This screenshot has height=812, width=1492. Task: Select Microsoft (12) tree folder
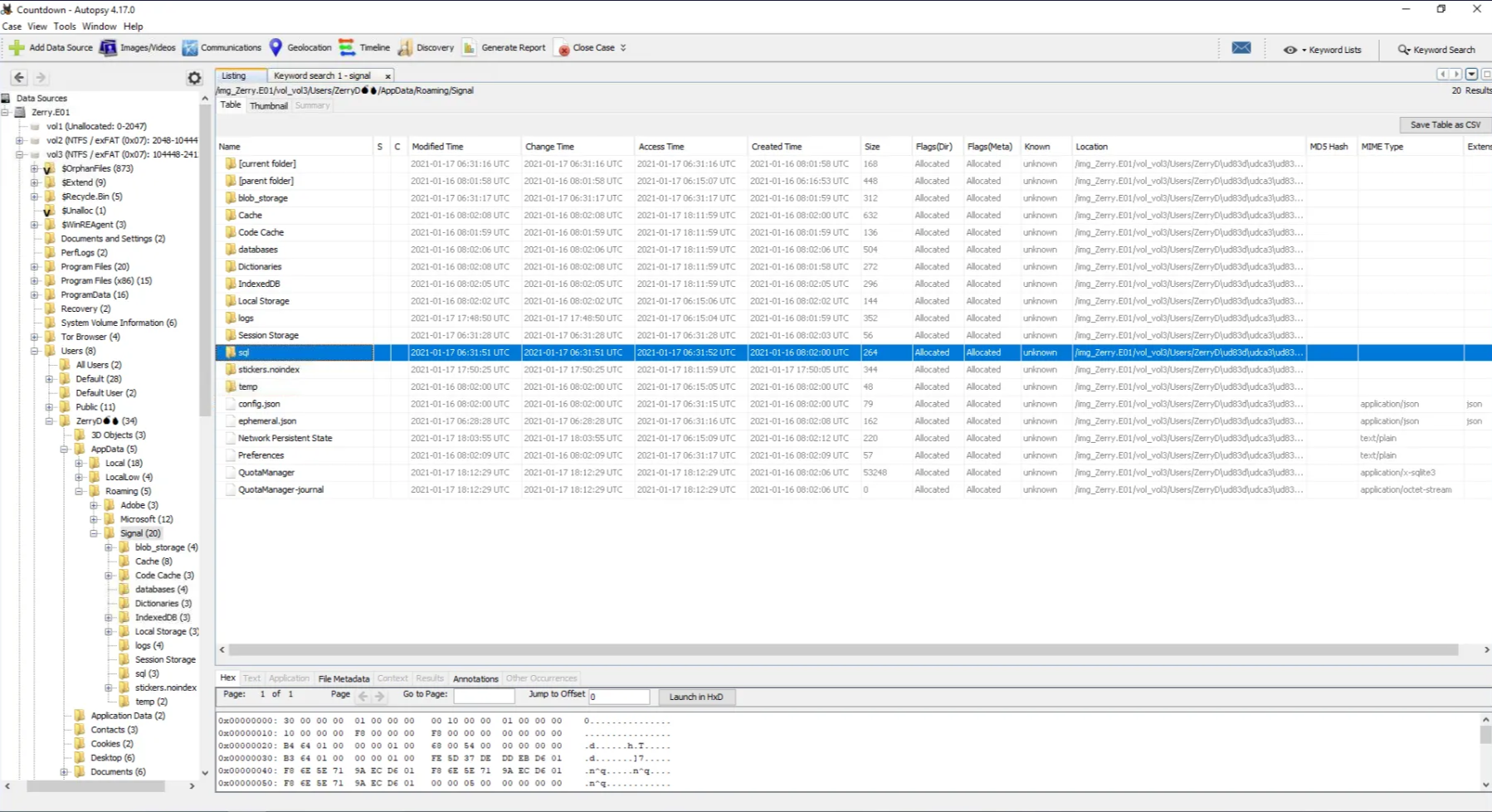tap(146, 519)
